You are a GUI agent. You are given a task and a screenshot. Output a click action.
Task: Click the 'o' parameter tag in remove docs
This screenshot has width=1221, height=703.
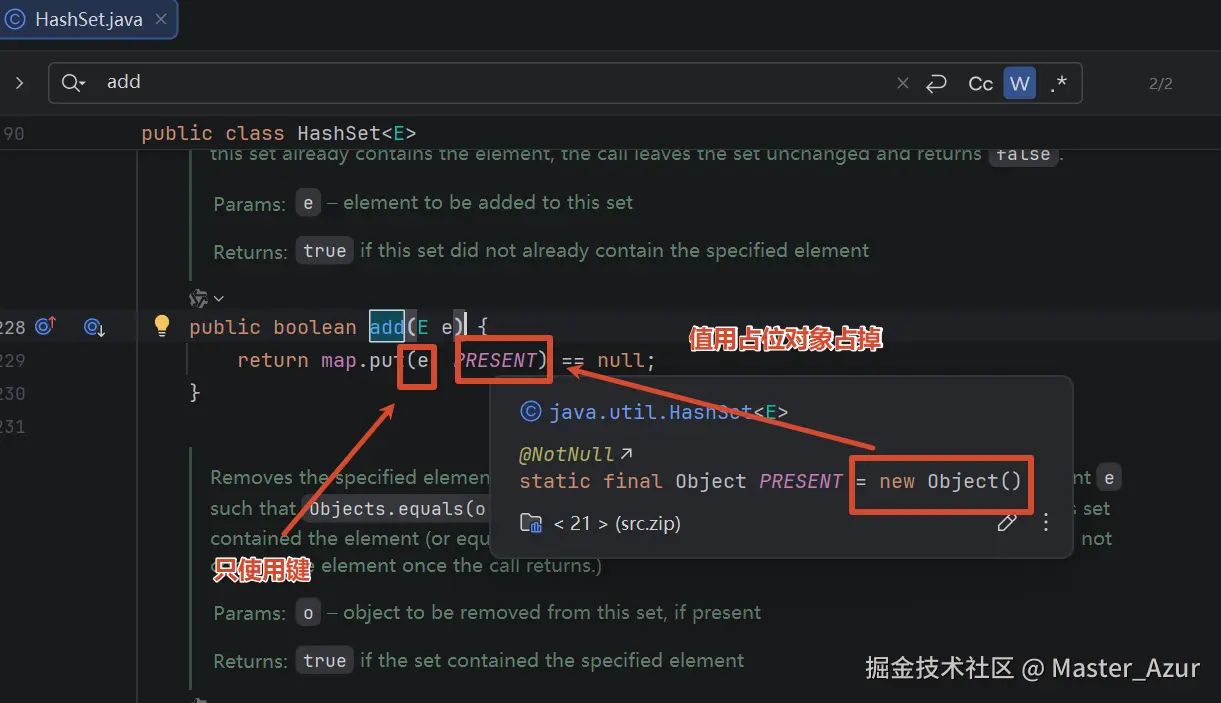pyautogui.click(x=308, y=612)
